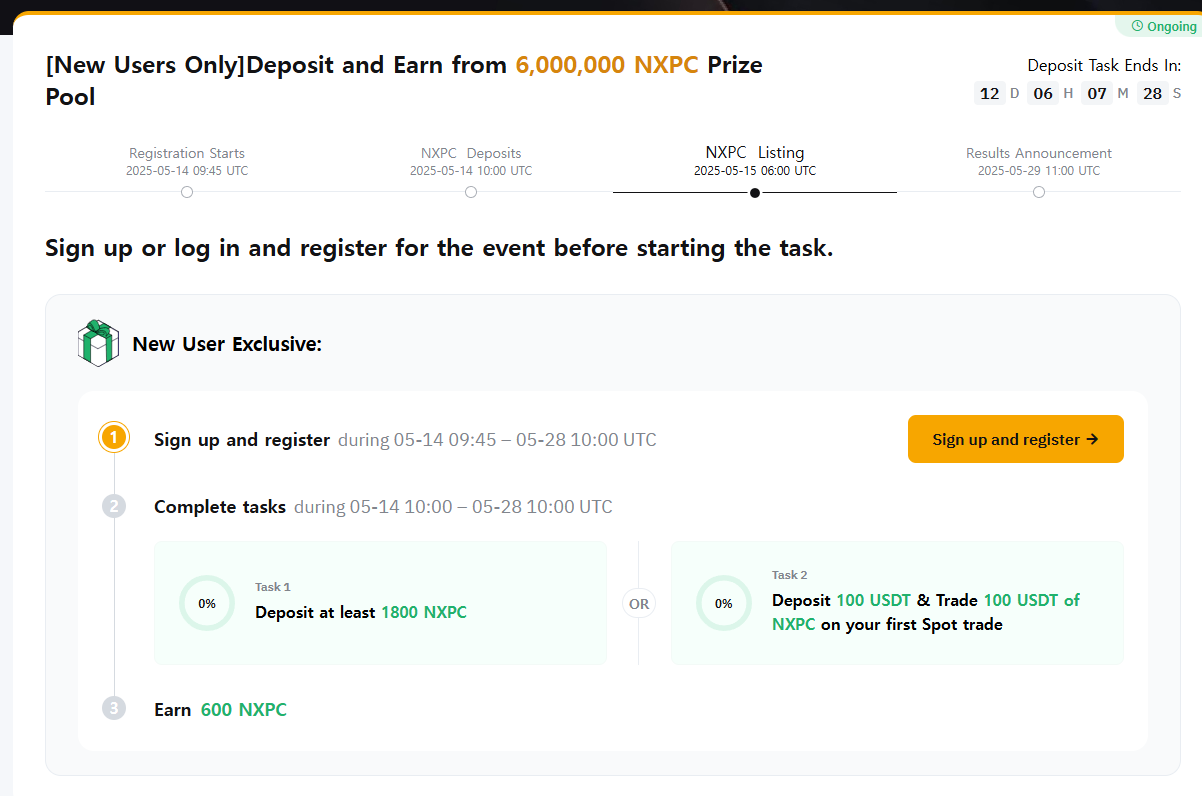
Task: Click "2025-05-15 06:00 UTC" date text
Action: click(x=755, y=171)
